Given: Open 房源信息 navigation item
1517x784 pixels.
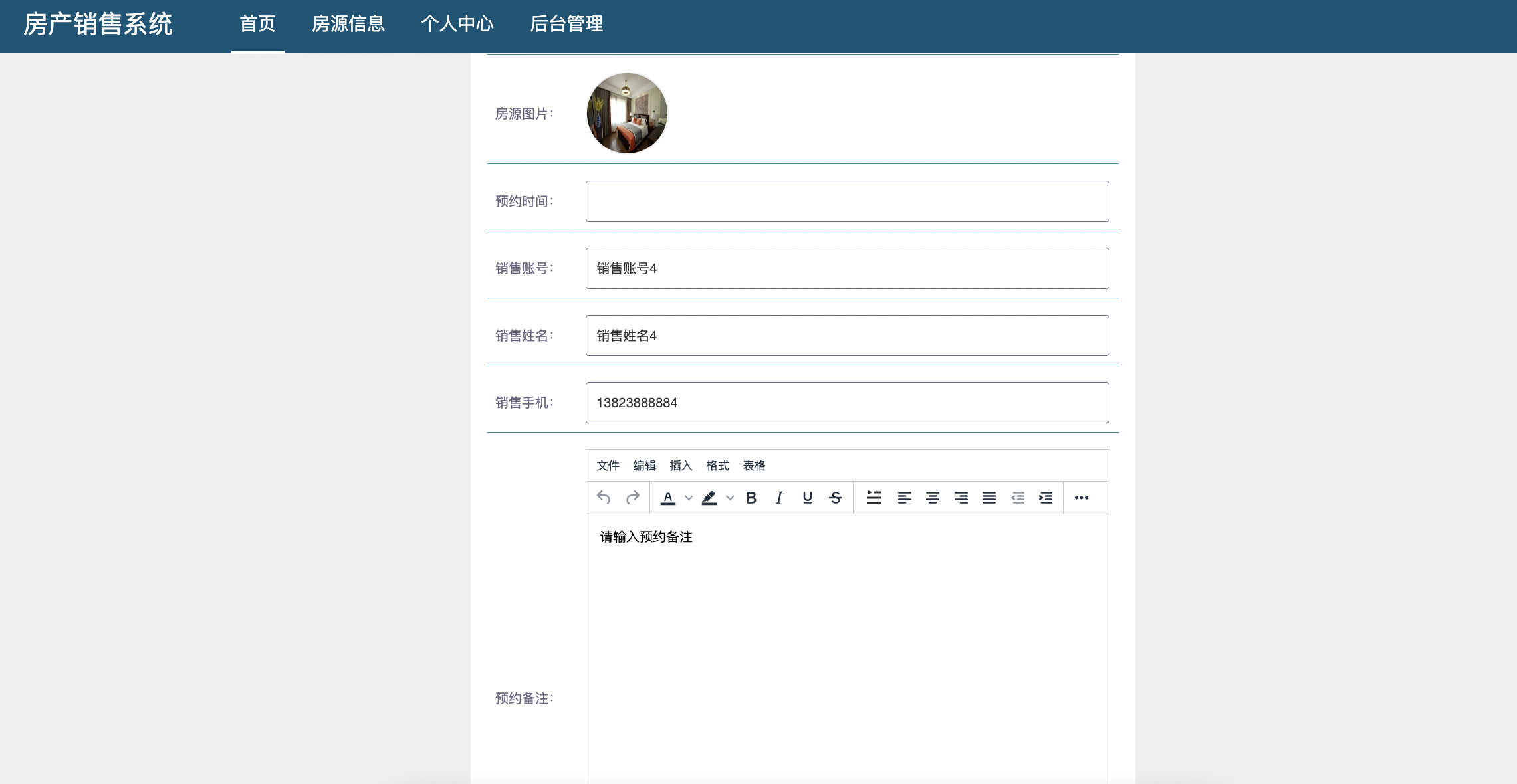Looking at the screenshot, I should (x=348, y=24).
